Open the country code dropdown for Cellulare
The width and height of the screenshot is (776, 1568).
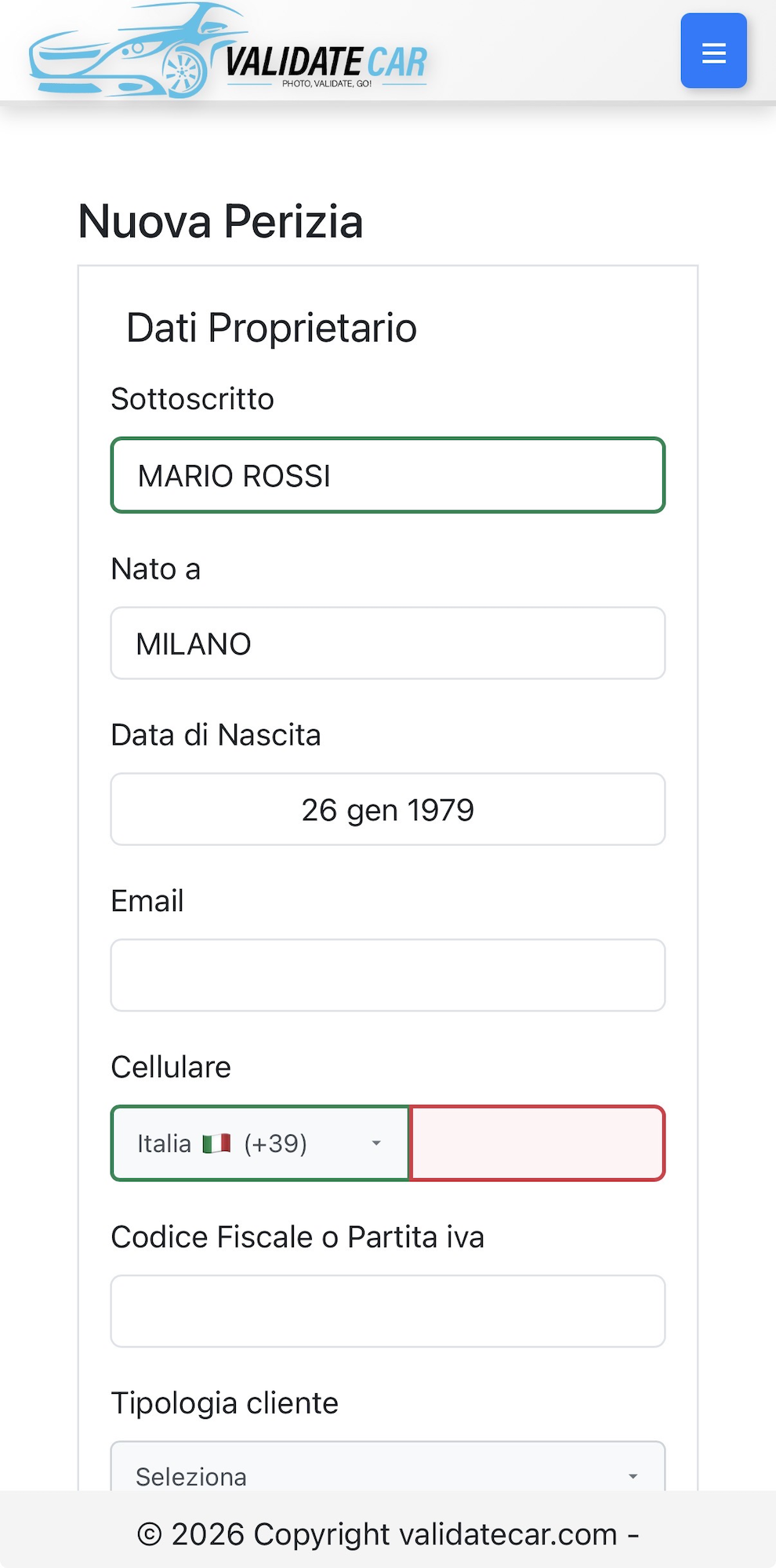pos(375,1143)
